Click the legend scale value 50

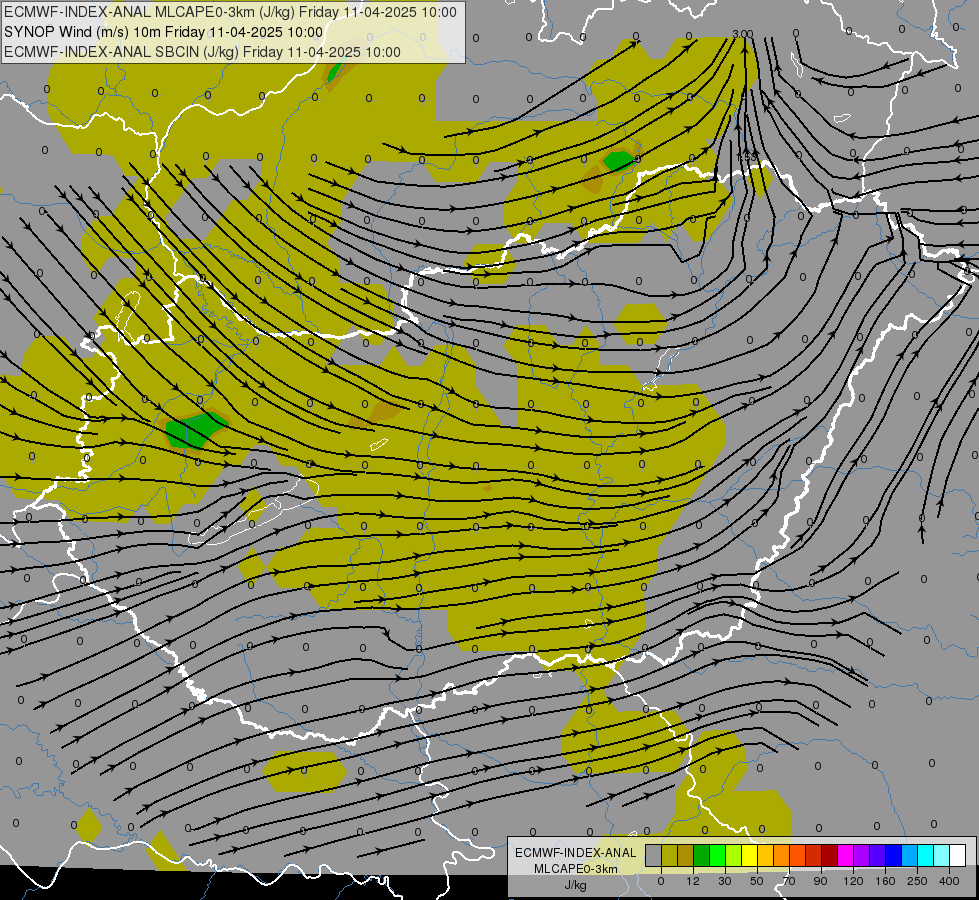pyautogui.click(x=757, y=881)
